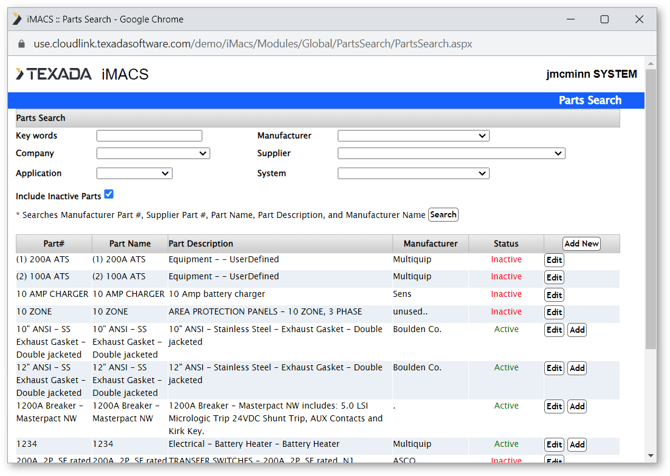Click the 'Parts Search' section heading

(x=41, y=118)
